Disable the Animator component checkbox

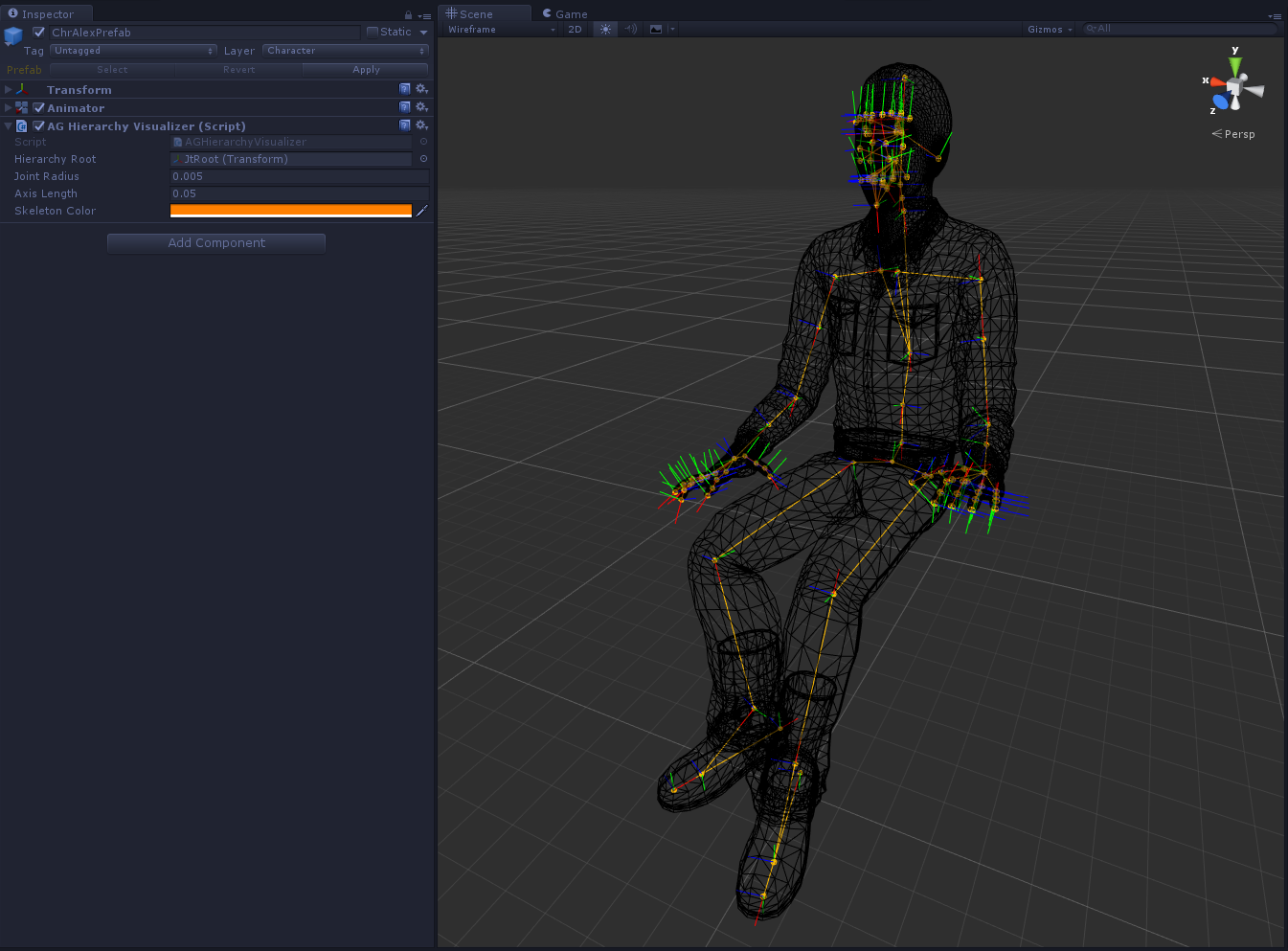(39, 107)
